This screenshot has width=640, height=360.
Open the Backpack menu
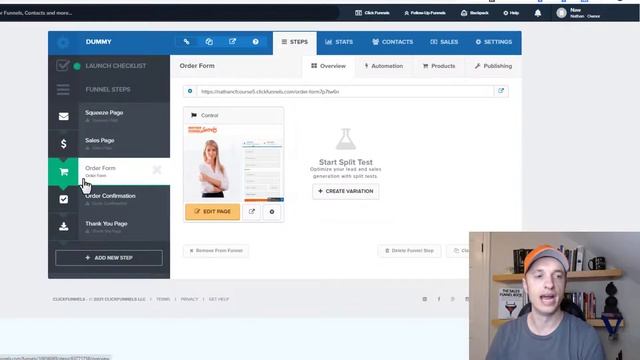coord(475,13)
